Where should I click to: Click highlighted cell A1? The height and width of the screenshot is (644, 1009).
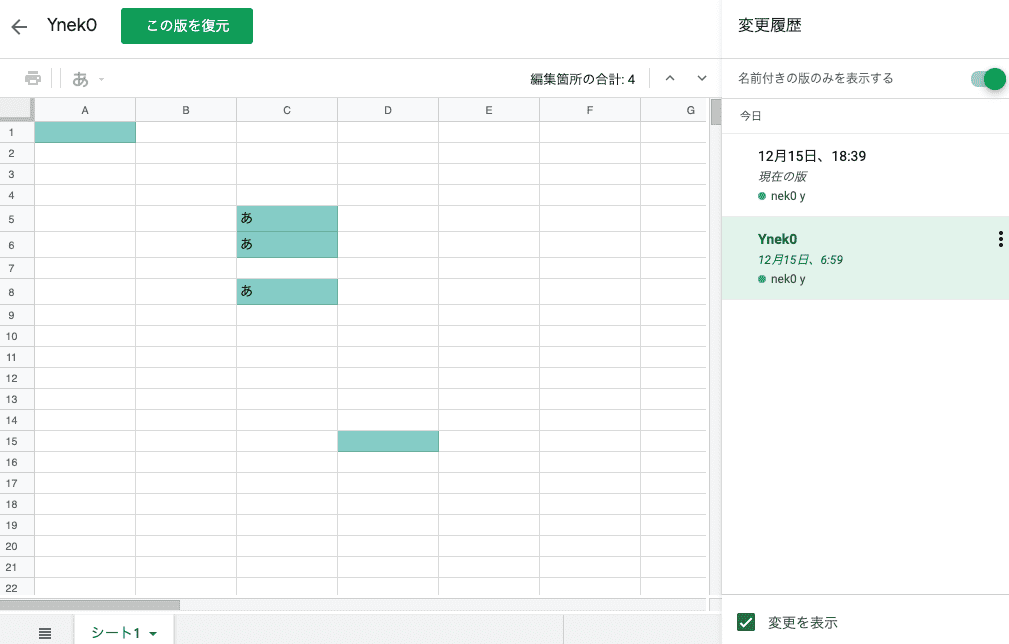coord(85,132)
